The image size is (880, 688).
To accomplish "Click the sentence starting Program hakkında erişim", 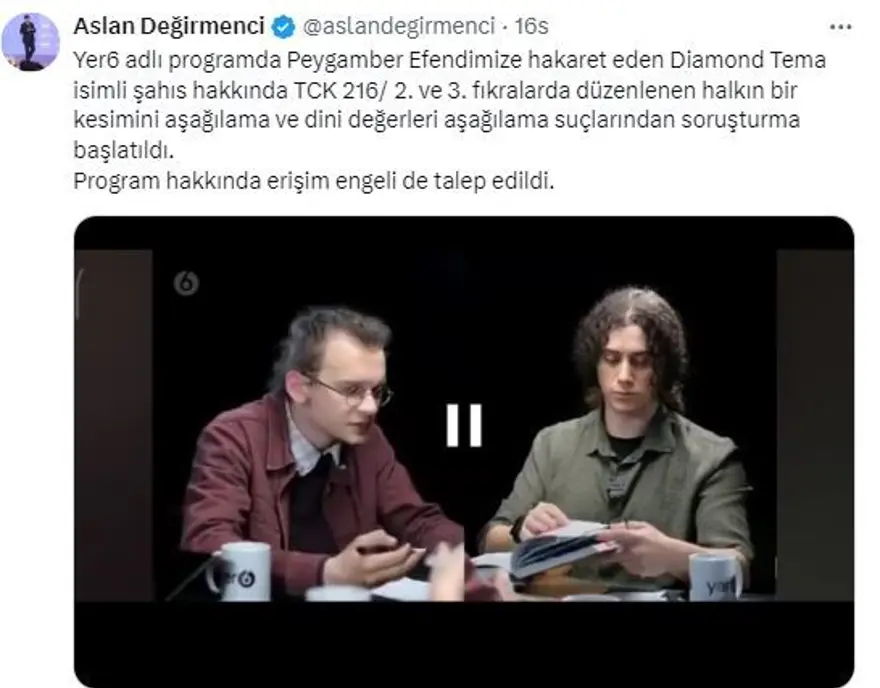I will [x=313, y=181].
